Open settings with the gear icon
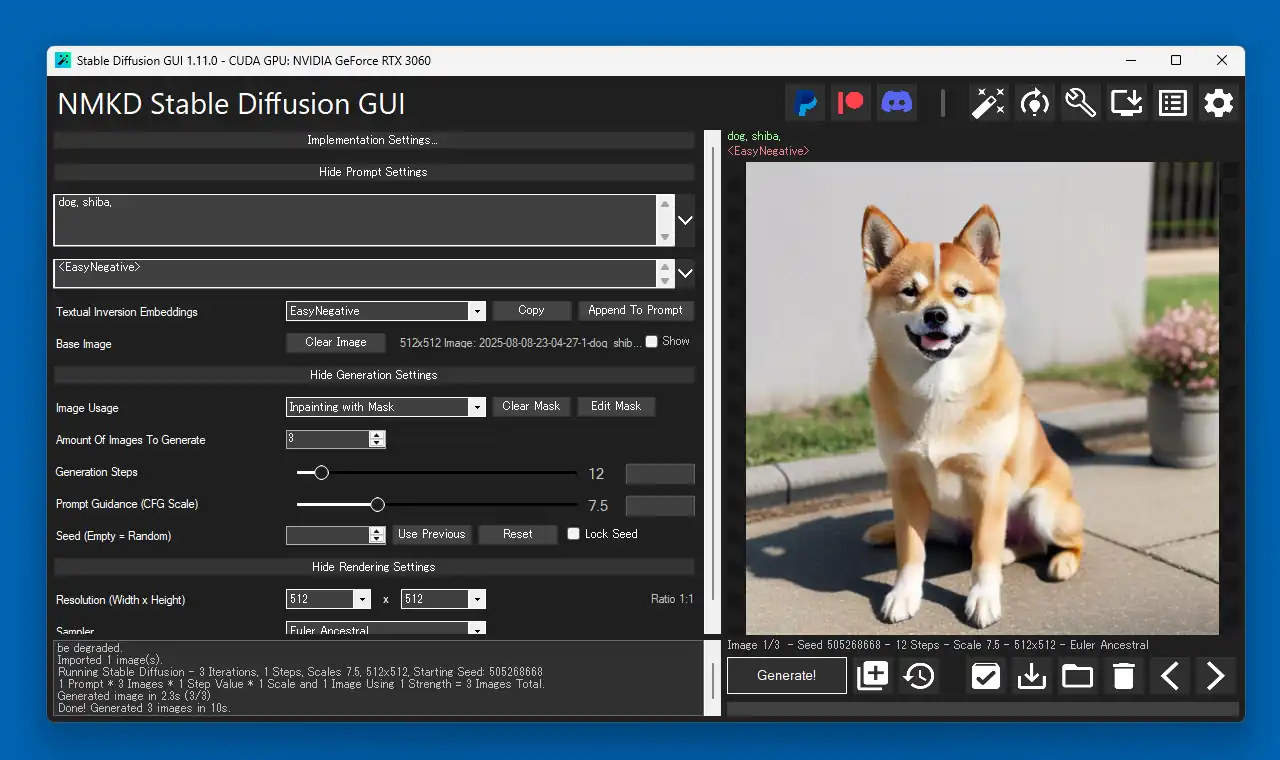The width and height of the screenshot is (1280, 760). (x=1219, y=102)
